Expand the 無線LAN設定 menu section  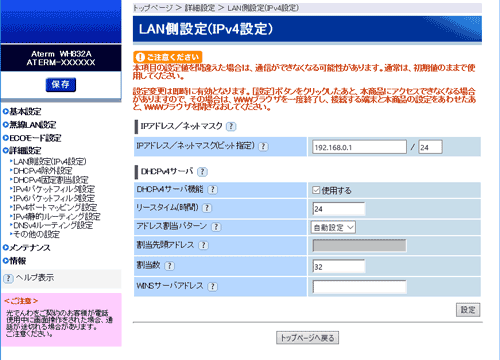pos(29,125)
